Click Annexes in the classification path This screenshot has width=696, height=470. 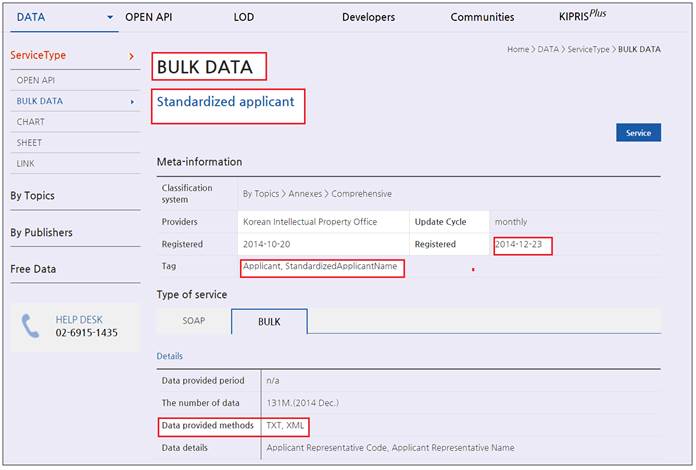(305, 194)
